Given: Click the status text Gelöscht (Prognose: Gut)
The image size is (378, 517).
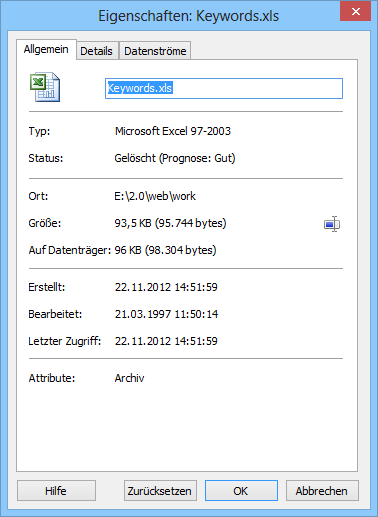Looking at the screenshot, I should coord(175,158).
